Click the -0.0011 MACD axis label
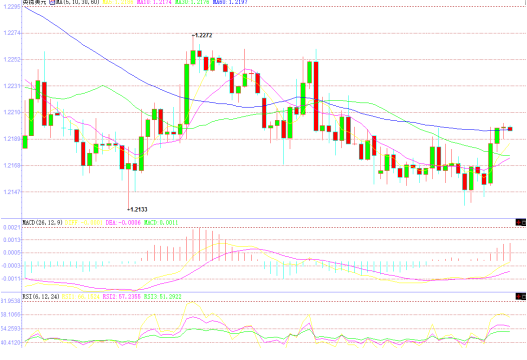This screenshot has height=360, width=527. click(11, 278)
